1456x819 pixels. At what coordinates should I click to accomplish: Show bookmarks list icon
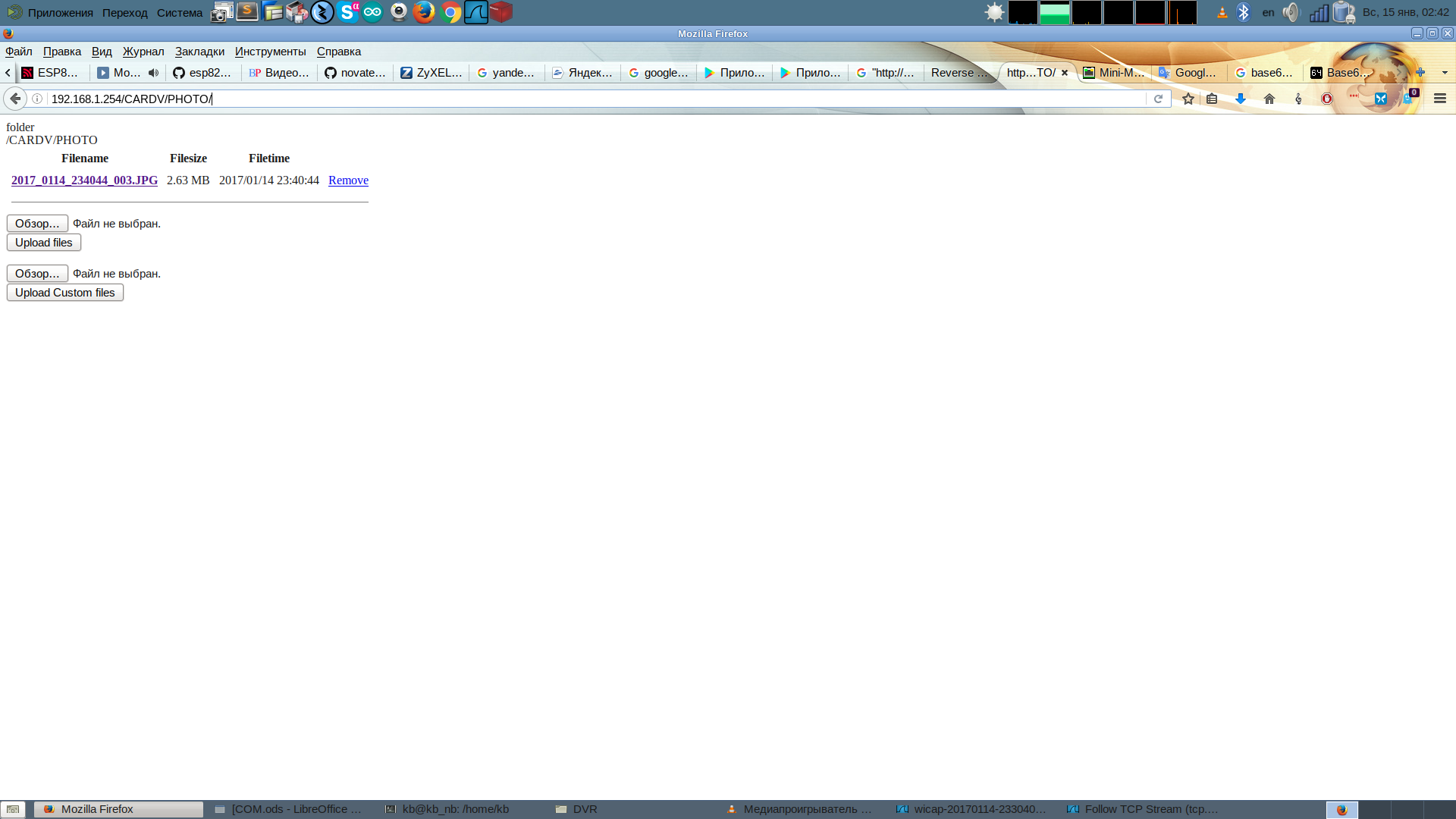(1212, 99)
